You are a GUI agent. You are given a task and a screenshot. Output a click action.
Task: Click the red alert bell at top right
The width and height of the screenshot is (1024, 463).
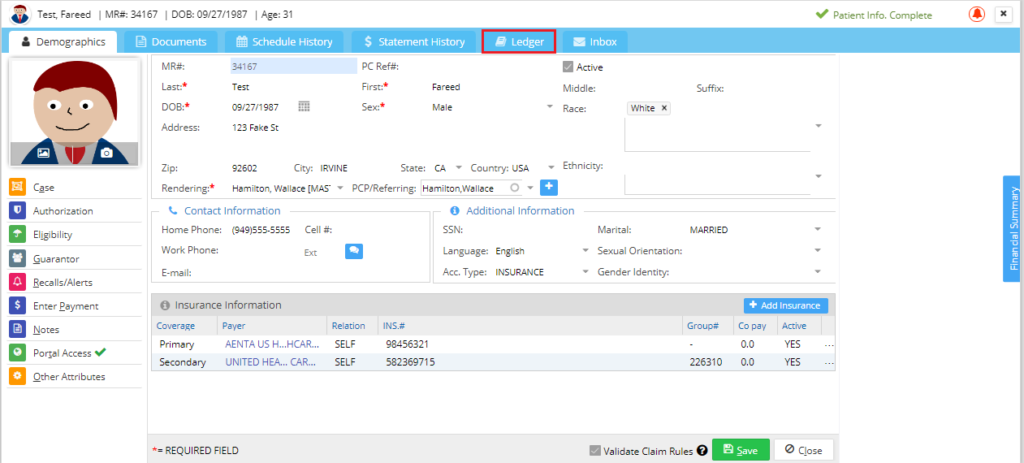coord(977,14)
